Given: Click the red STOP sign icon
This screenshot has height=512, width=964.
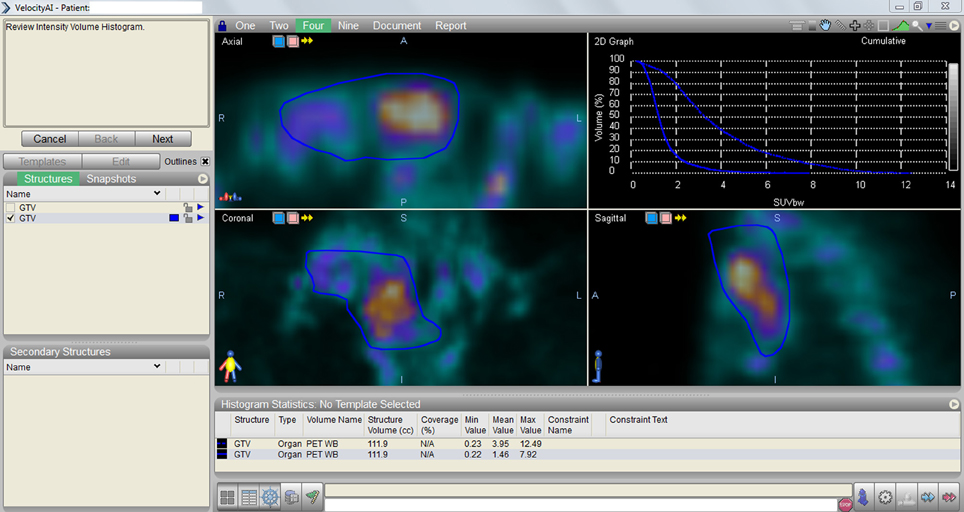Looking at the screenshot, I should [846, 504].
